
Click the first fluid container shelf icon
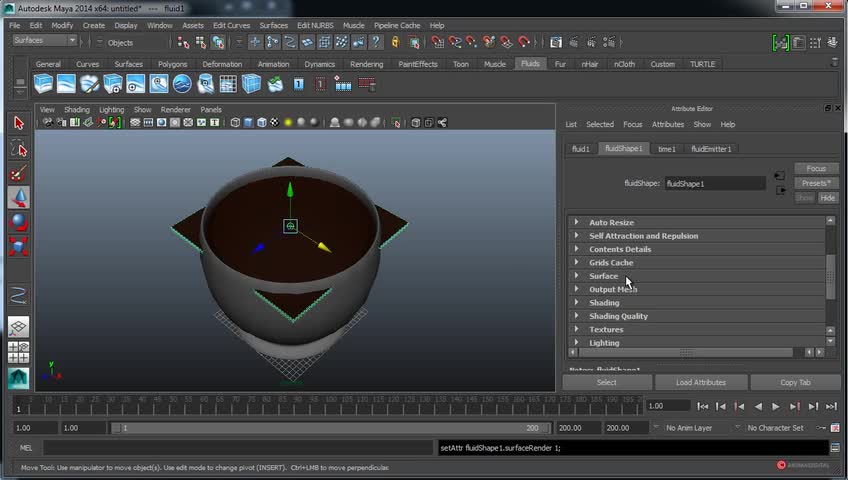pos(43,84)
